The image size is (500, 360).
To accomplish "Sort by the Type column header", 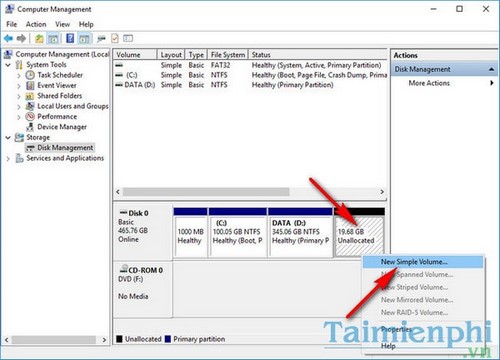I will 196,55.
